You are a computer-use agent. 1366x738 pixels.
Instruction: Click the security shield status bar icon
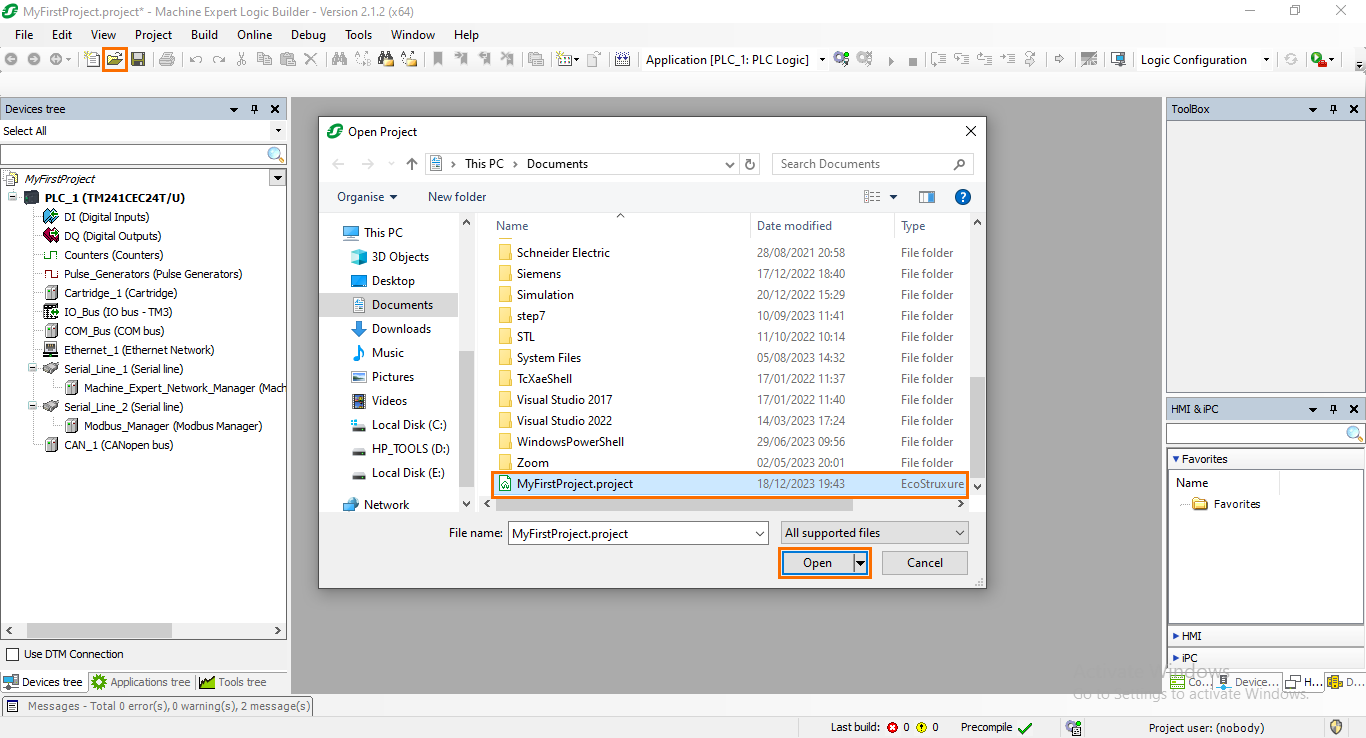tap(1336, 727)
